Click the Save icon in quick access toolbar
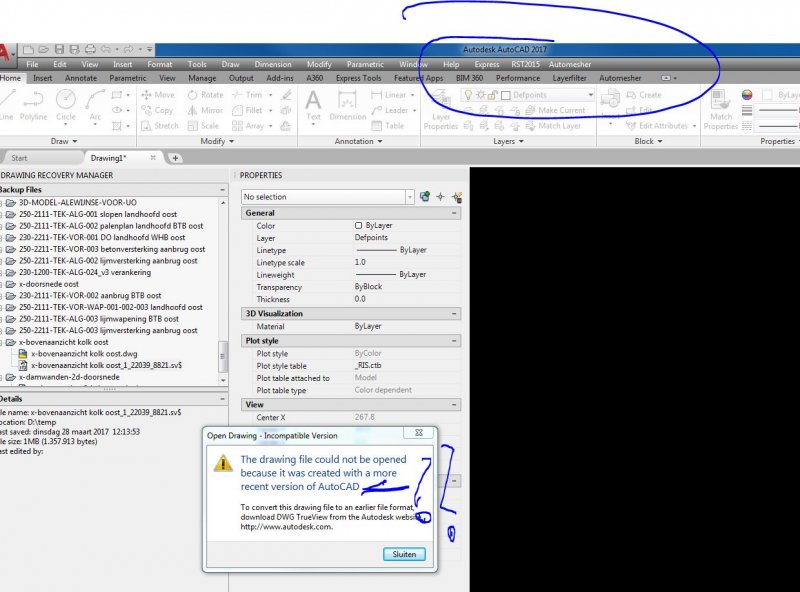 tap(59, 50)
